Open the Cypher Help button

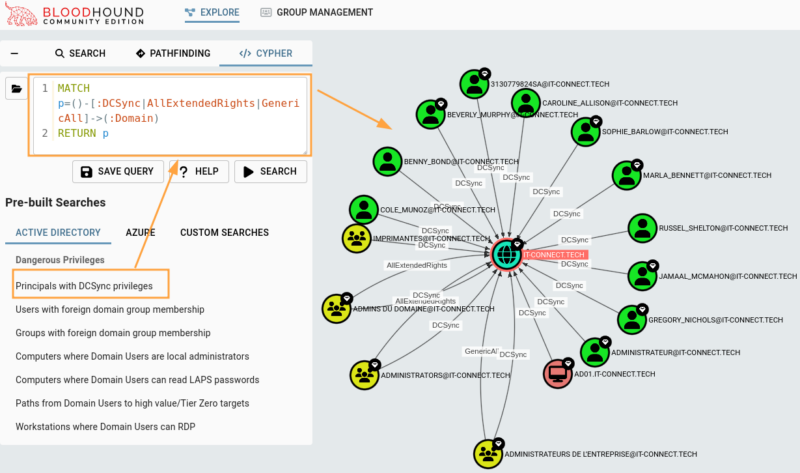click(199, 171)
